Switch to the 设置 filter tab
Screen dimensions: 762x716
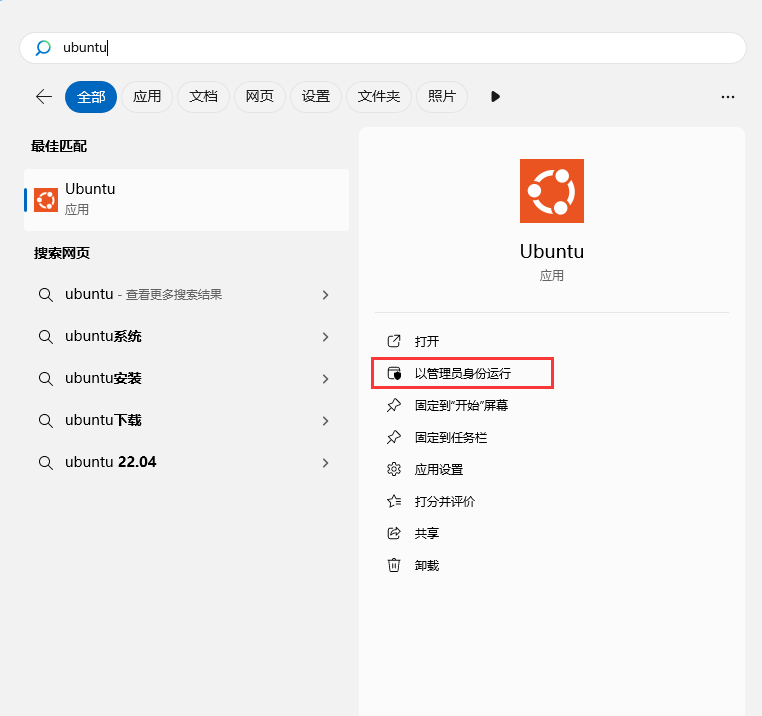(316, 97)
